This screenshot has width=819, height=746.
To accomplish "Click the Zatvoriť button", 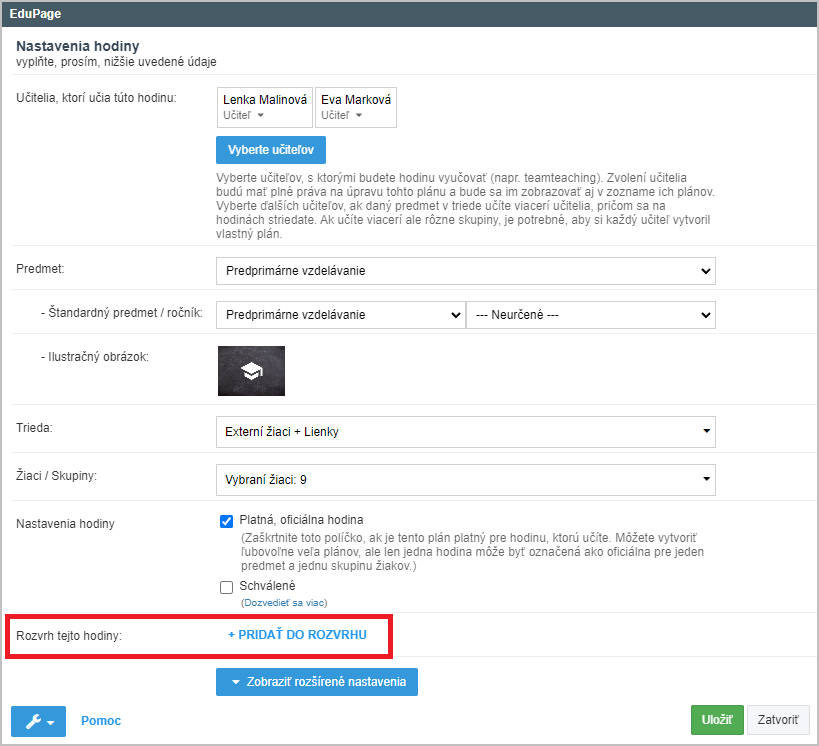I will click(x=778, y=720).
